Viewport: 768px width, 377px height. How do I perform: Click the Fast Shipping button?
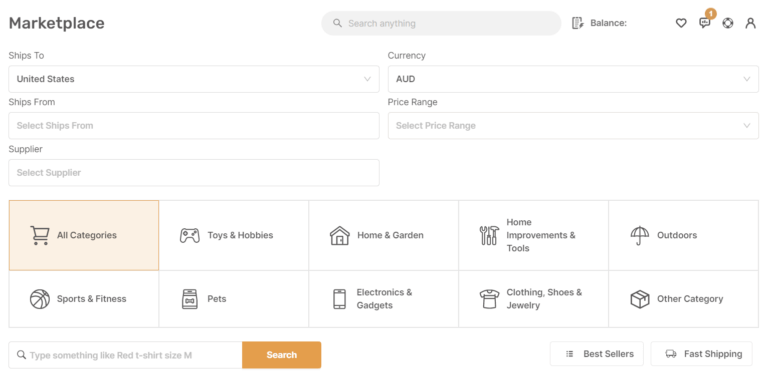[x=701, y=353]
